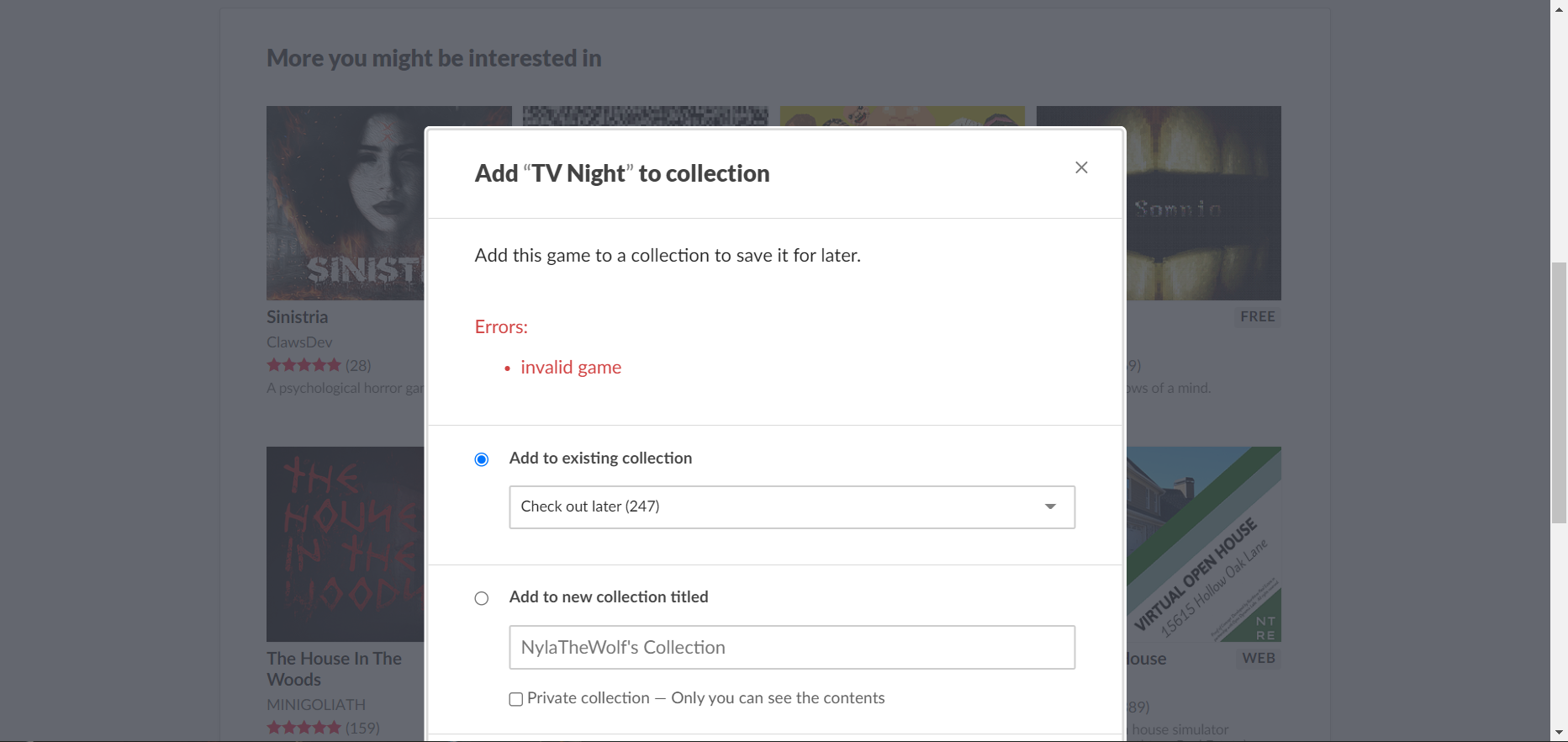This screenshot has width=1568, height=742.
Task: Click the FREE price tag
Action: click(x=1258, y=317)
